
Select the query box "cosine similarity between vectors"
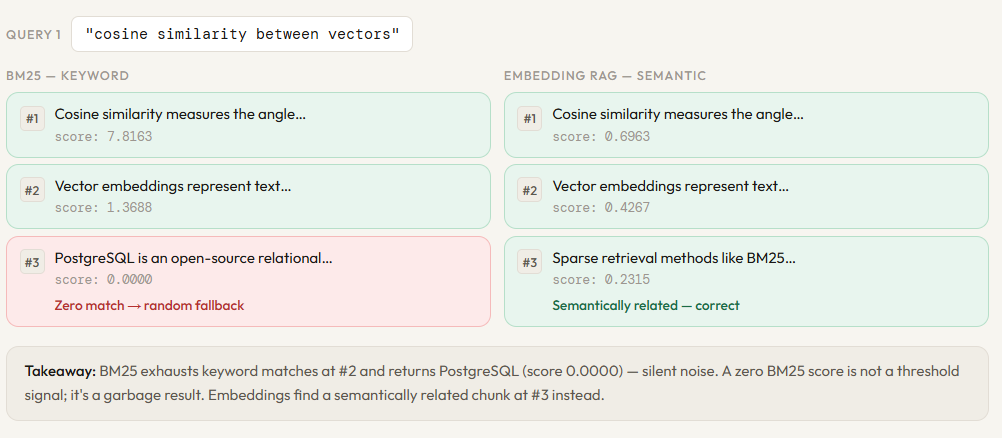pyautogui.click(x=242, y=34)
